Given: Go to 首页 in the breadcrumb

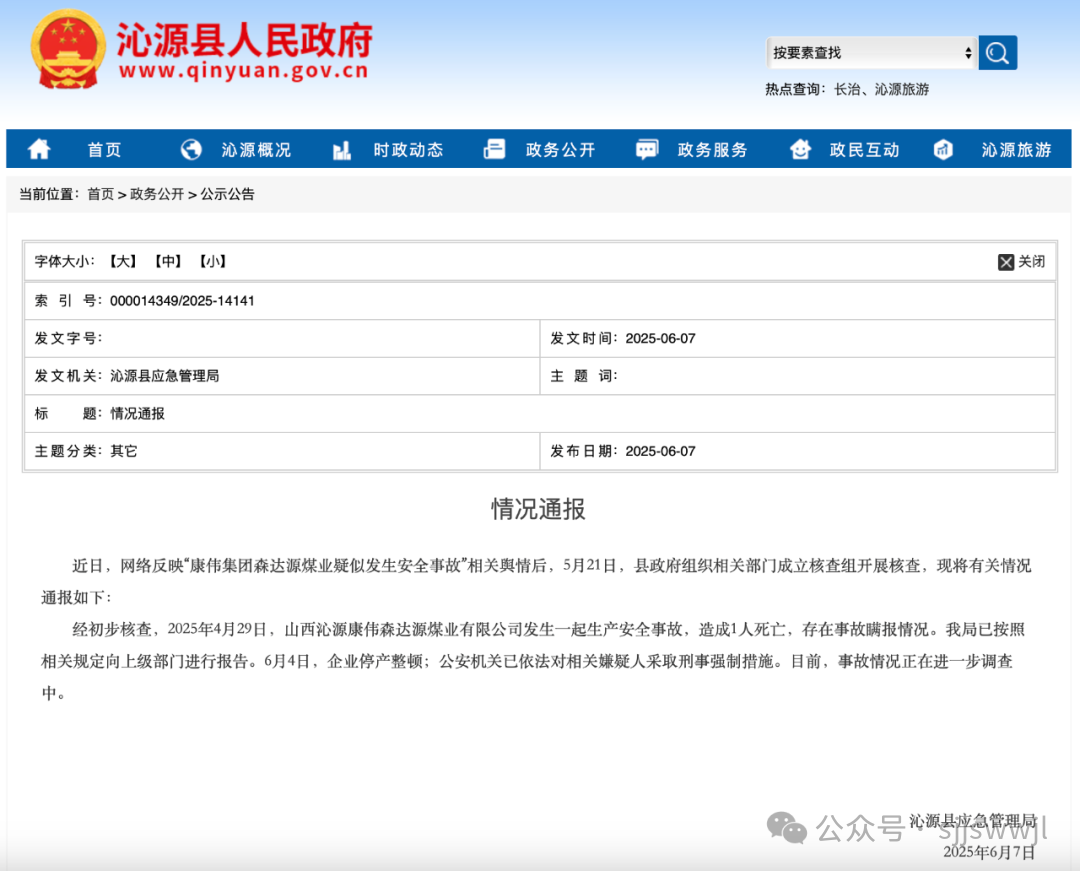Looking at the screenshot, I should [101, 194].
